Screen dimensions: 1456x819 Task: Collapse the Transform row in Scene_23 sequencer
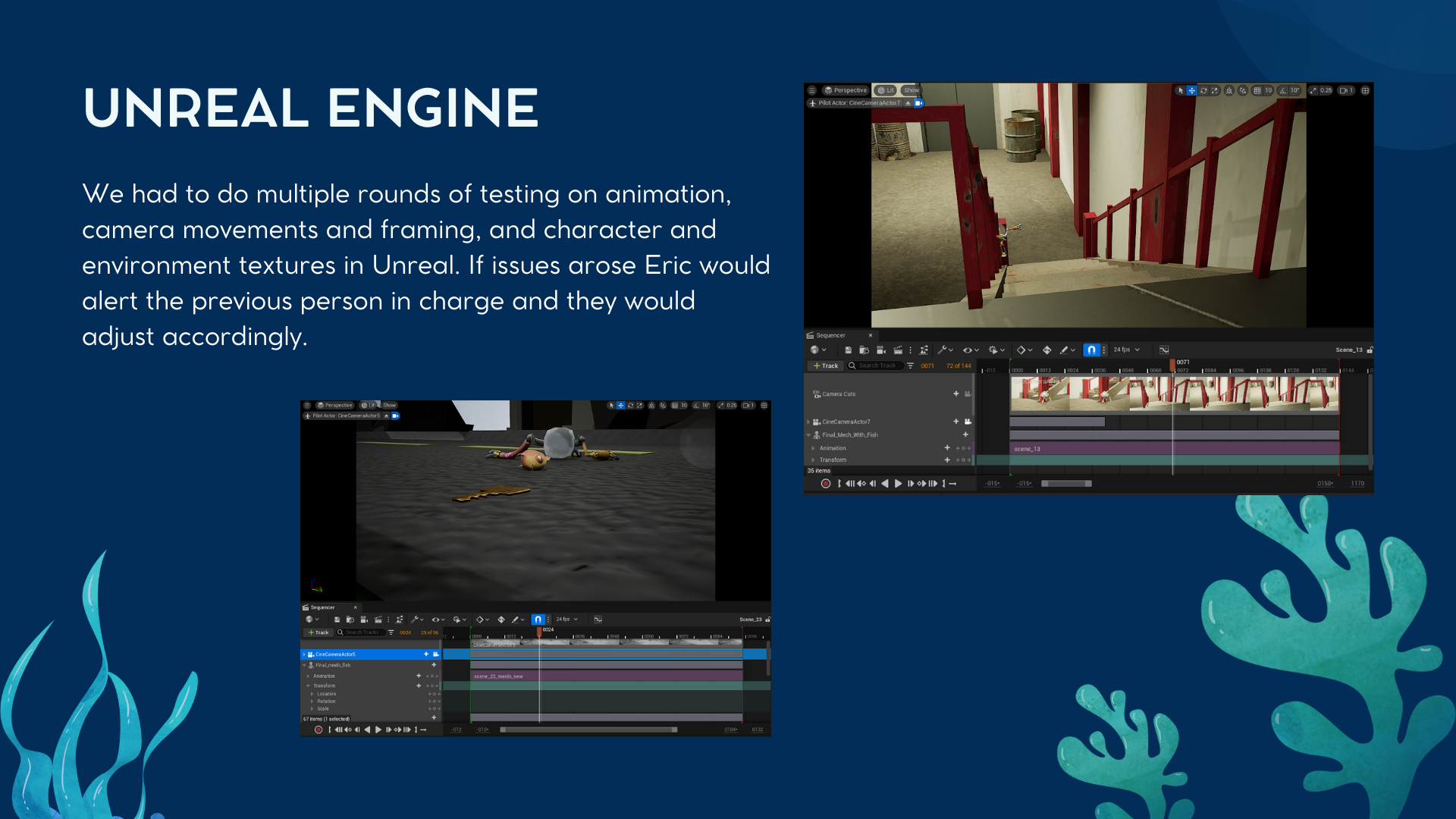point(308,686)
